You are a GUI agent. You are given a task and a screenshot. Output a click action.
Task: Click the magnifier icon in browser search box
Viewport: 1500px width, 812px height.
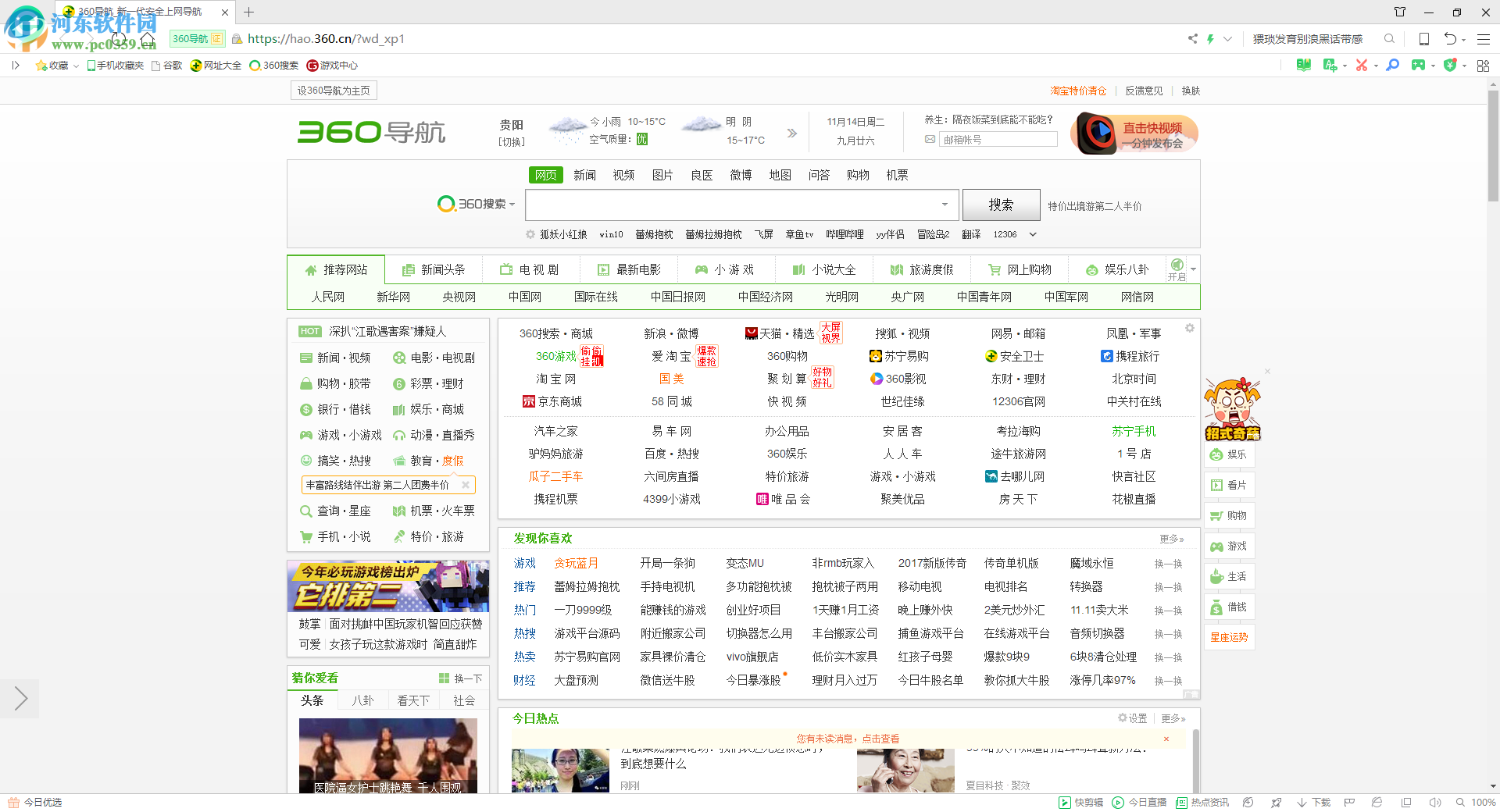click(1389, 38)
